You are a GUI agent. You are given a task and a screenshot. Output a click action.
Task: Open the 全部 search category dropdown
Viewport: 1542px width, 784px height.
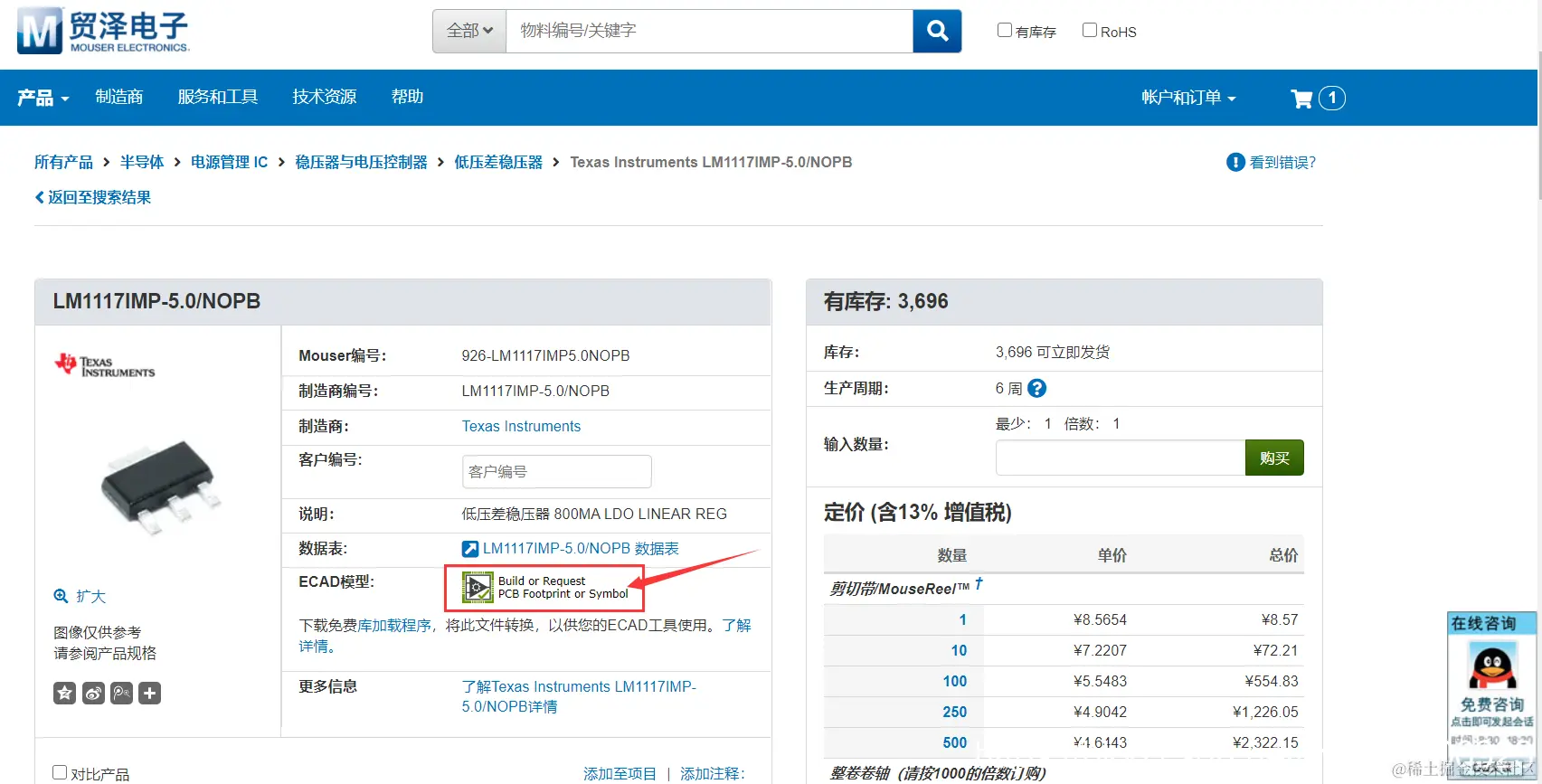coord(469,32)
